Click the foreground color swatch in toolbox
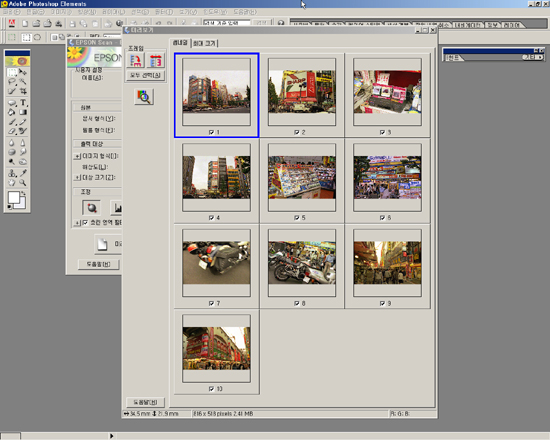 tap(14, 198)
